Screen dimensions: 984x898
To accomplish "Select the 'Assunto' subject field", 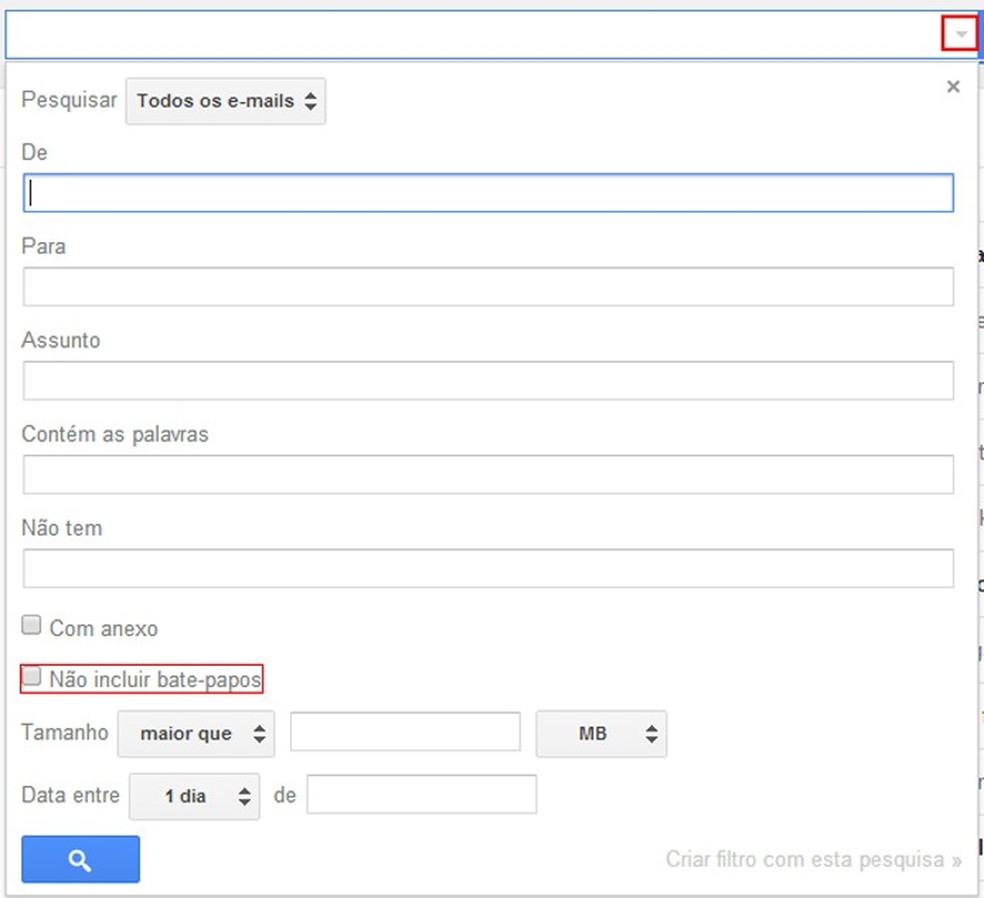I will (x=488, y=380).
